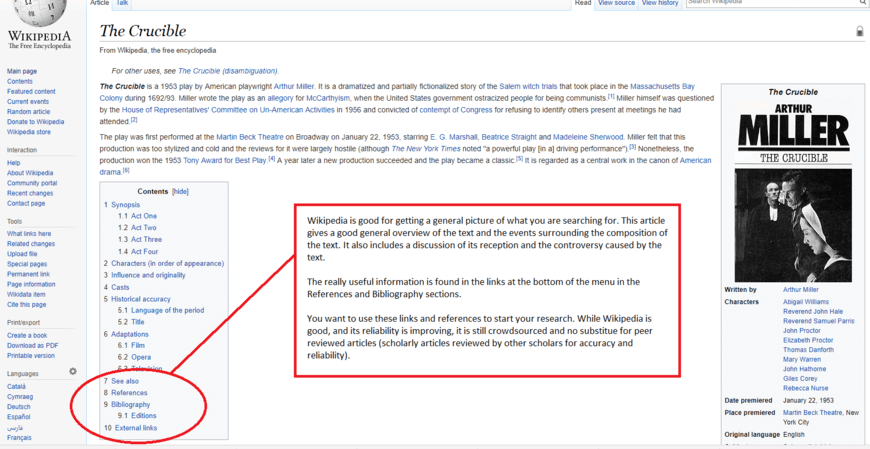Open contempt of Congress link
Screen dimensions: 870x449
click(x=456, y=110)
